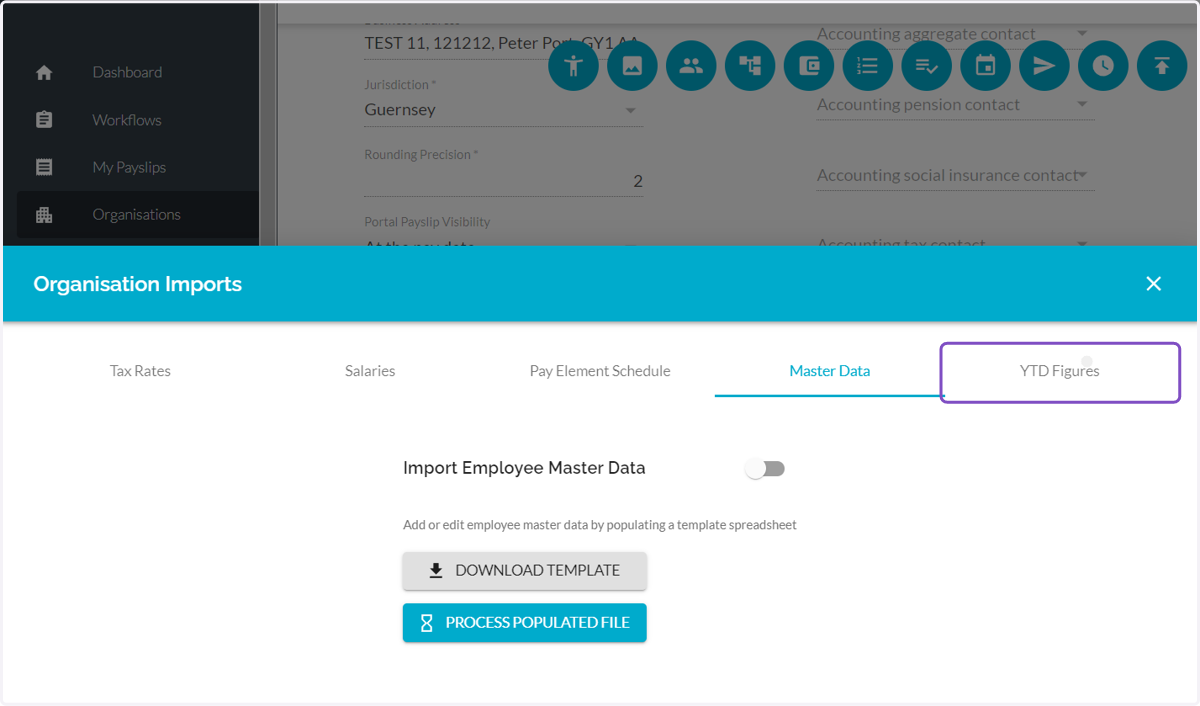This screenshot has width=1200, height=706.
Task: Click the send paper-plane icon button
Action: pyautogui.click(x=1044, y=65)
